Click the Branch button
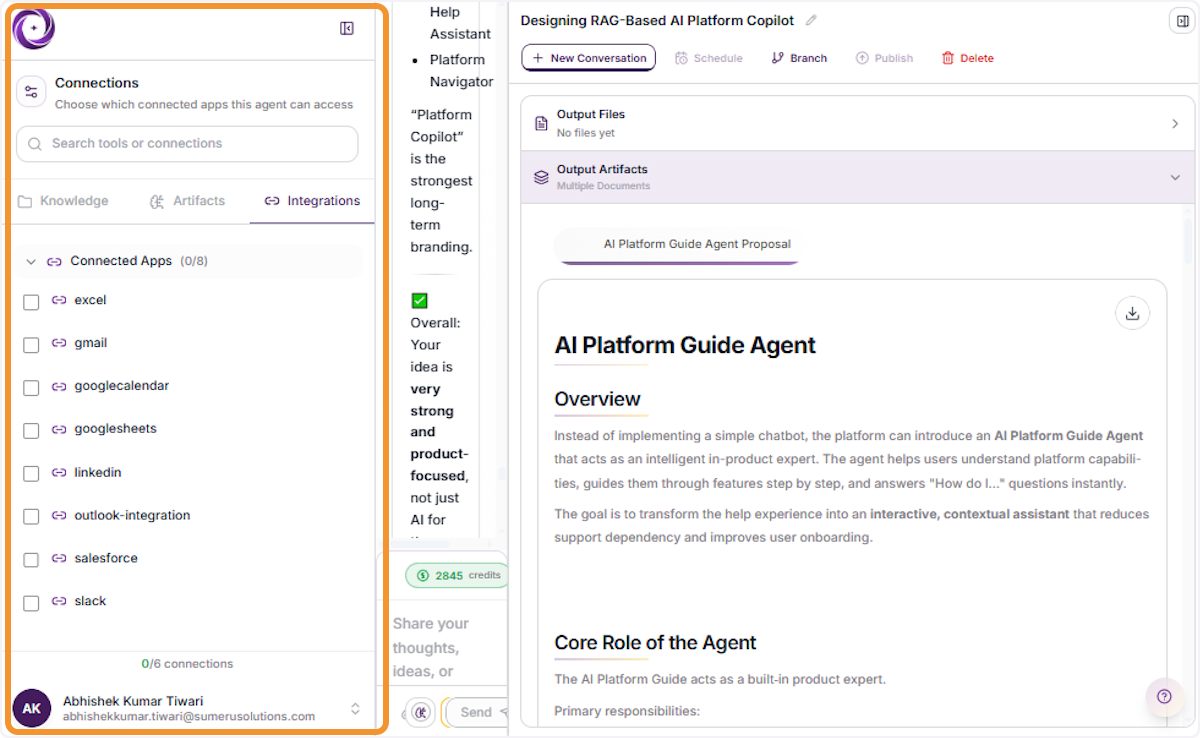The width and height of the screenshot is (1200, 738). tap(799, 58)
